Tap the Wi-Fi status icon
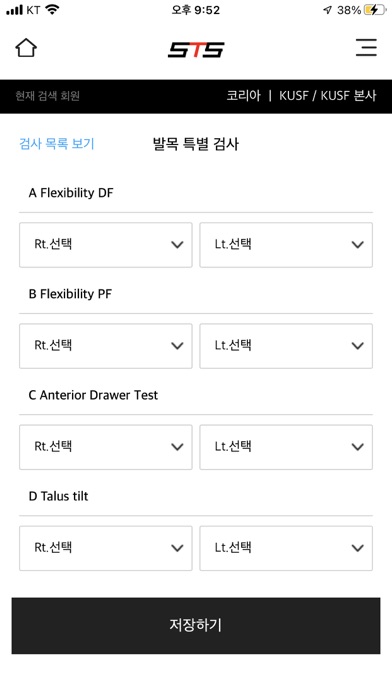The height and width of the screenshot is (696, 392). (x=53, y=10)
